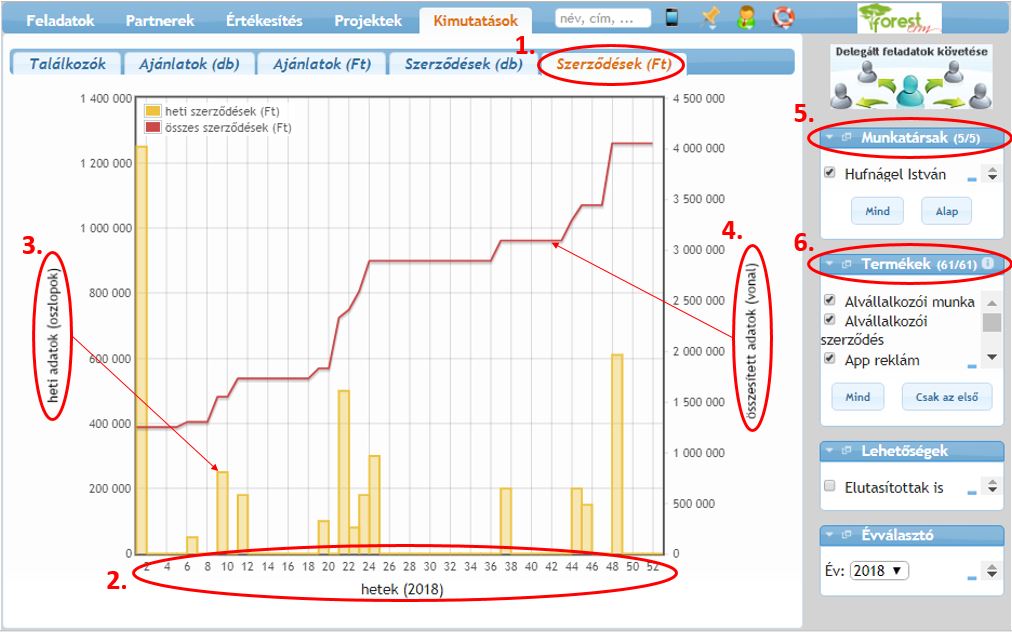Image resolution: width=1012 pixels, height=632 pixels.
Task: Toggle the Alvállalkozói munka checkbox
Action: [830, 300]
